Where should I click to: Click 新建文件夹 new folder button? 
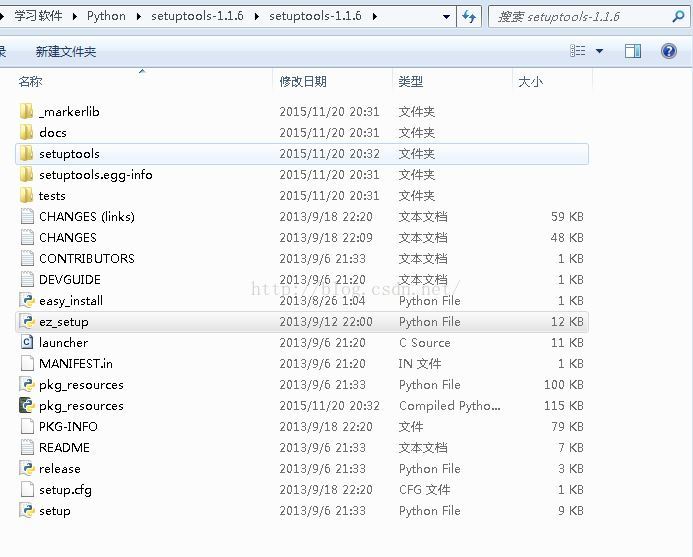point(66,52)
